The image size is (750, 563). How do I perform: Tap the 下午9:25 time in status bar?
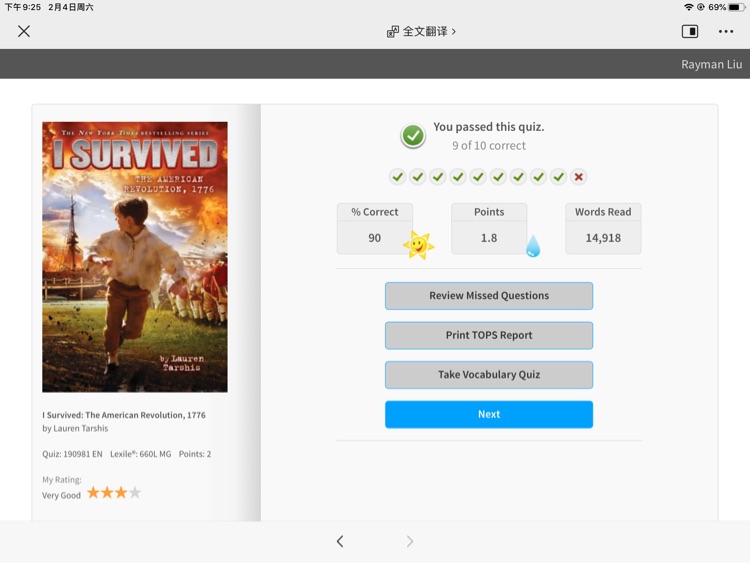tap(22, 7)
